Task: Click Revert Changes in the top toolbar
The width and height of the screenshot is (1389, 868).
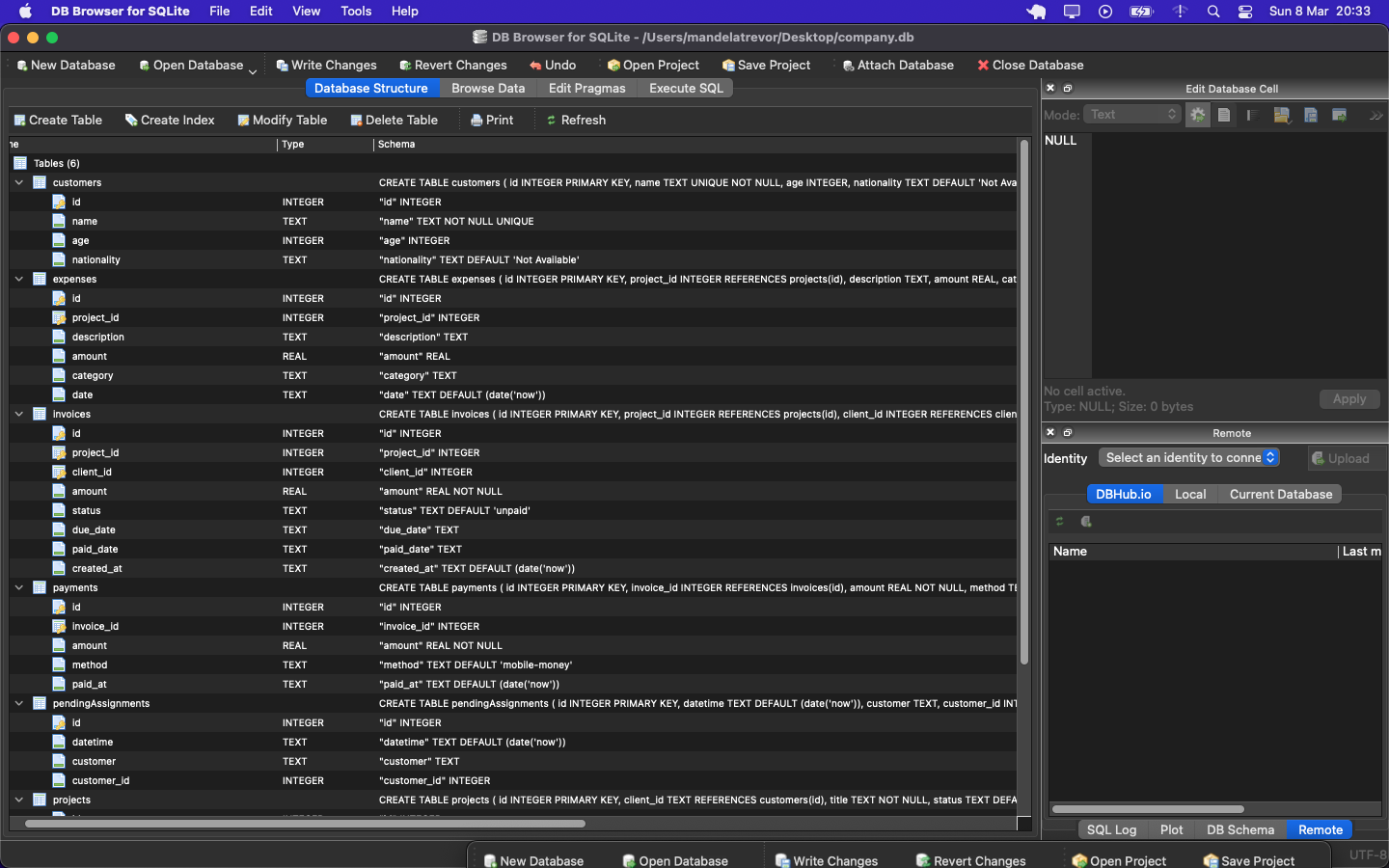Action: (x=453, y=65)
